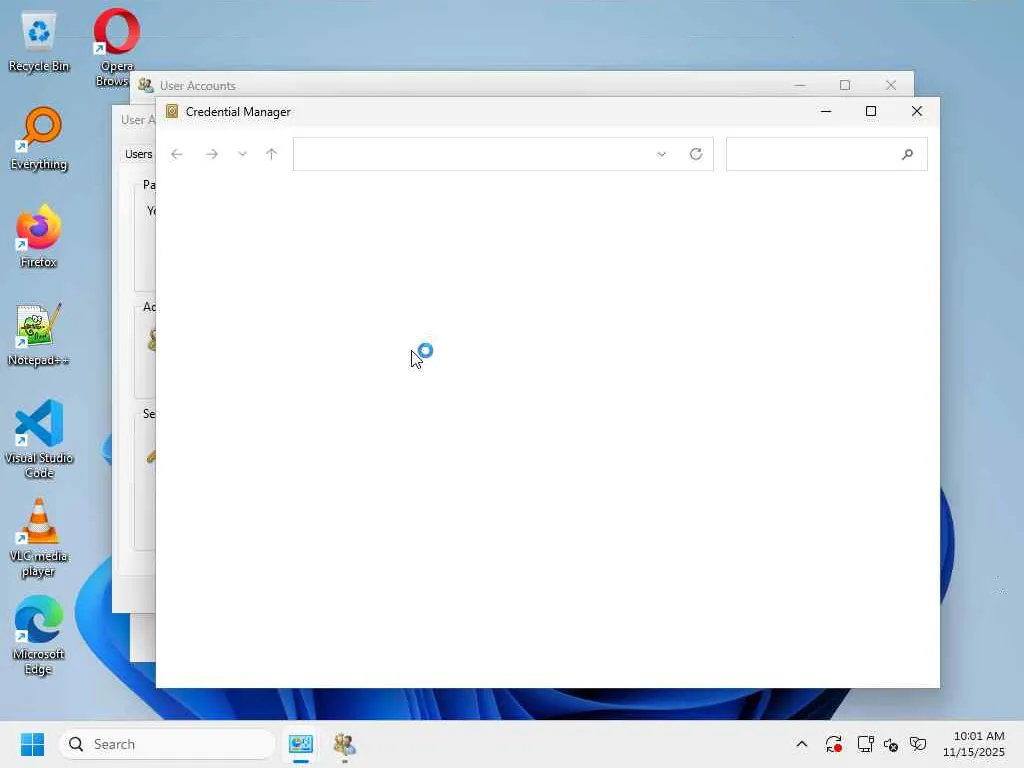The width and height of the screenshot is (1024, 768).
Task: Click the Credential Manager title bar icon
Action: [172, 111]
